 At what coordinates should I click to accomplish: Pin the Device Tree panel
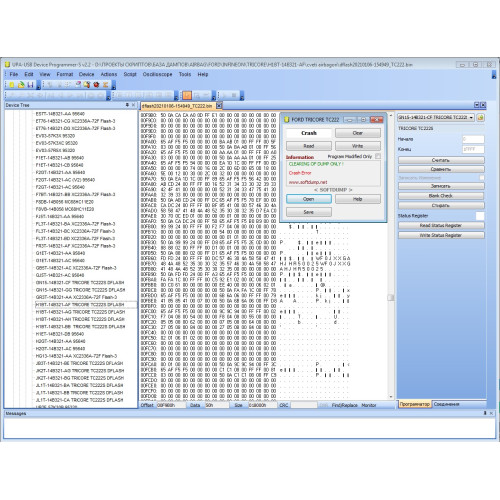127,105
